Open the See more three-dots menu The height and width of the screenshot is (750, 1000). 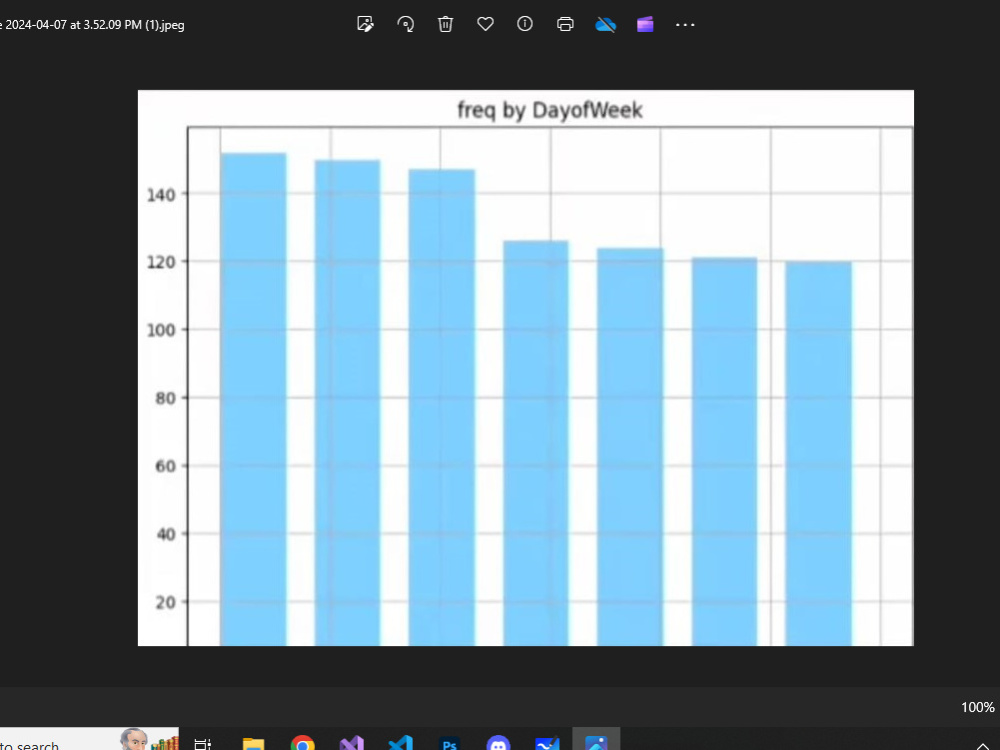[685, 25]
